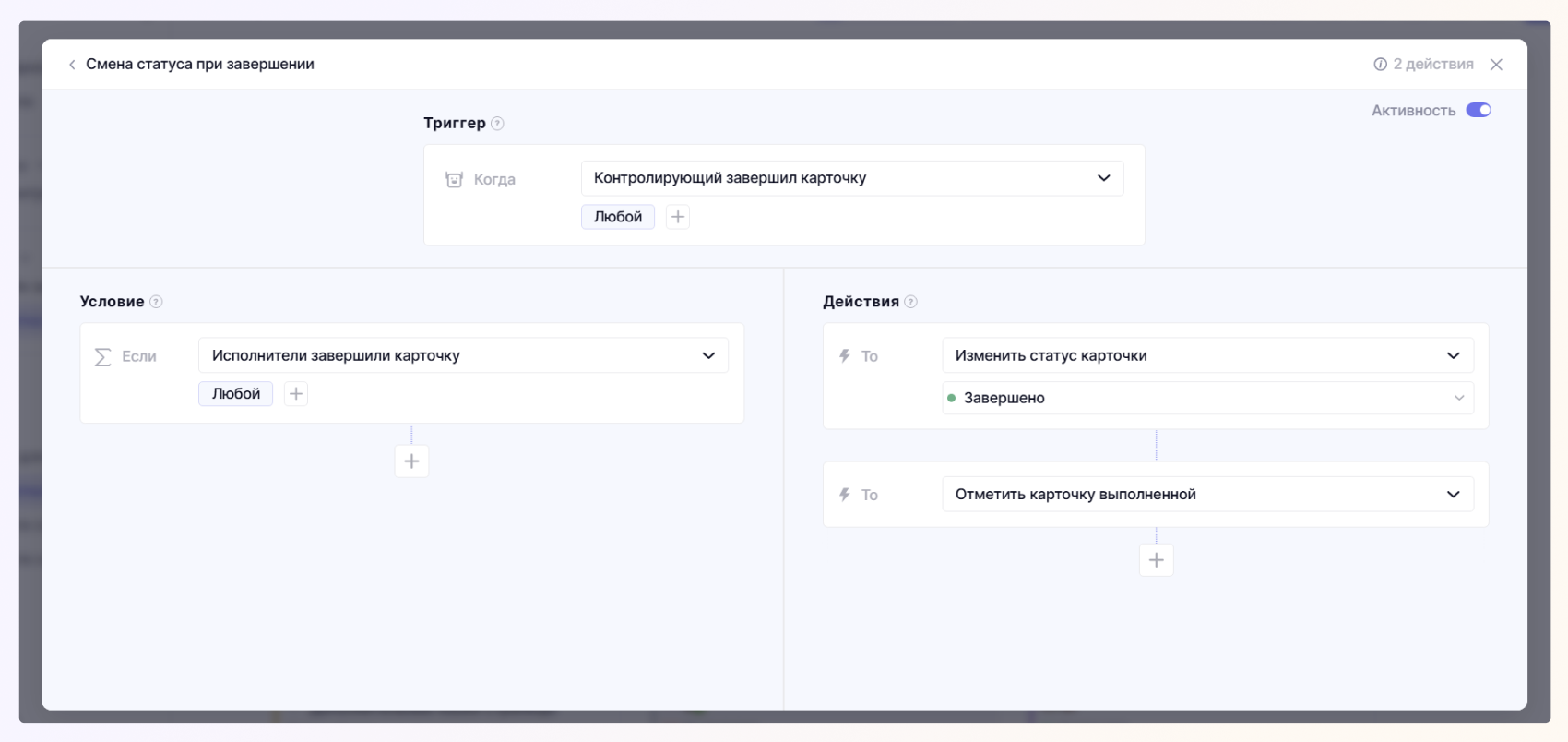Click help icon next to Триггер heading
The width and height of the screenshot is (1568, 742).
pyautogui.click(x=497, y=124)
